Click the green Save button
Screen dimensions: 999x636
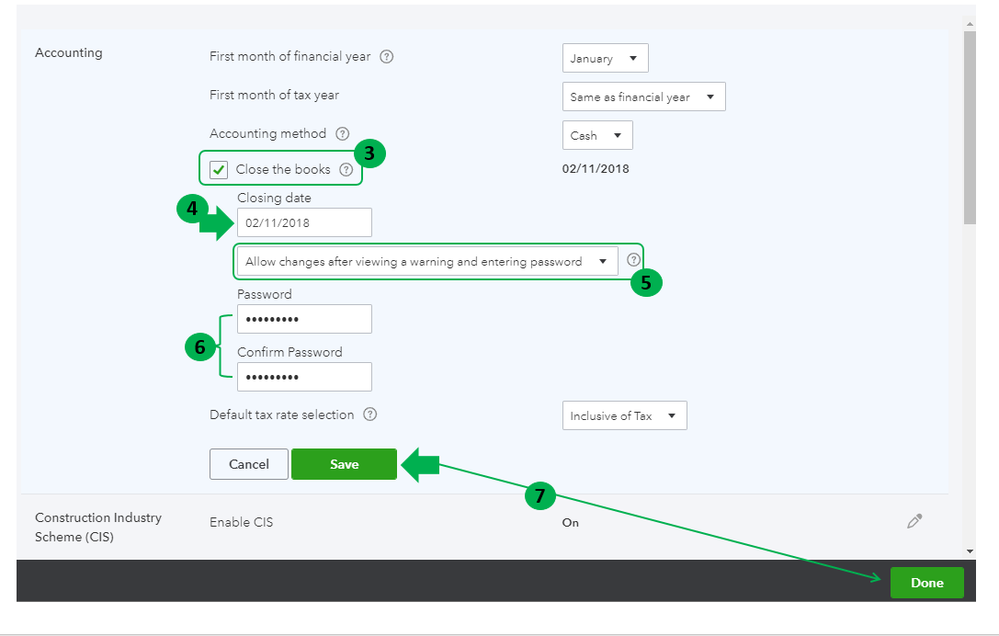pyautogui.click(x=344, y=464)
